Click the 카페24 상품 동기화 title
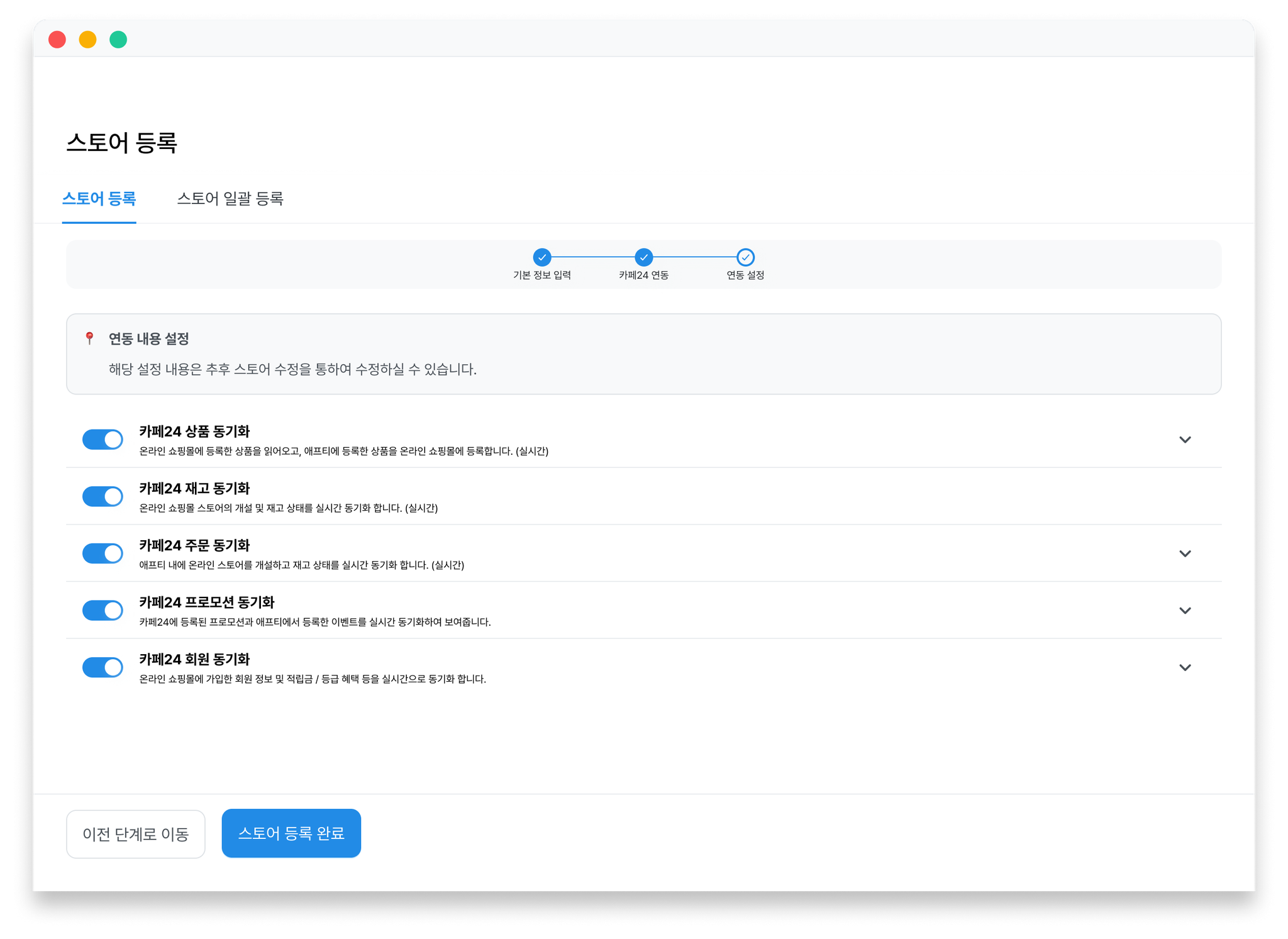Image resolution: width=1288 pixels, height=939 pixels. click(194, 431)
